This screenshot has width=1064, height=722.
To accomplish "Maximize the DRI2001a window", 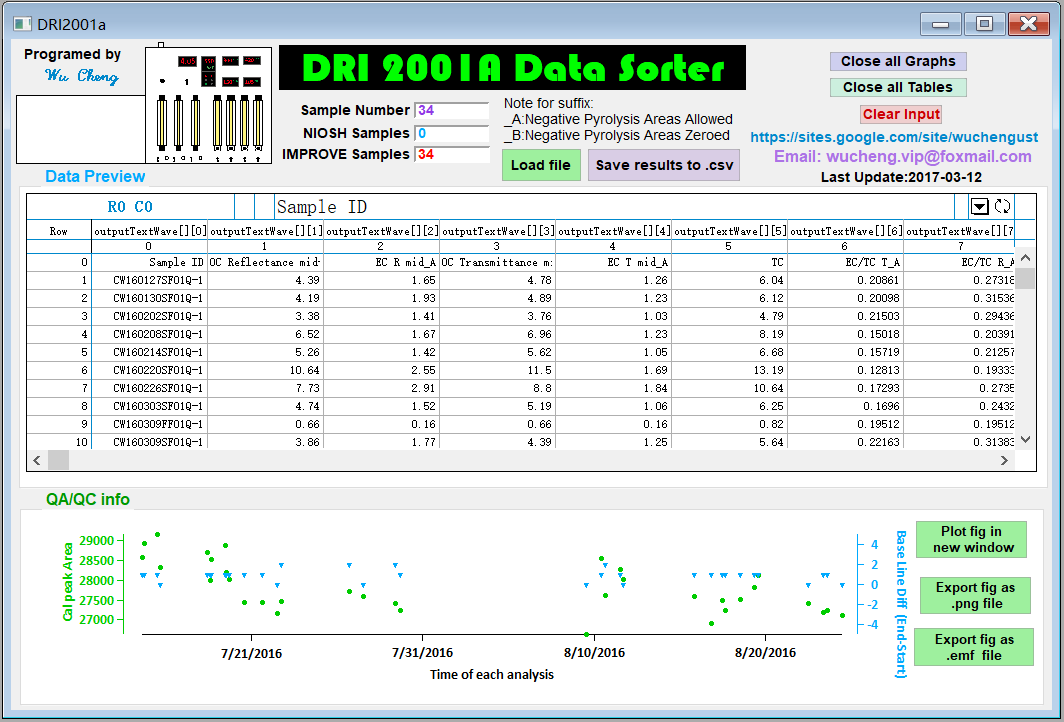I will pyautogui.click(x=985, y=24).
